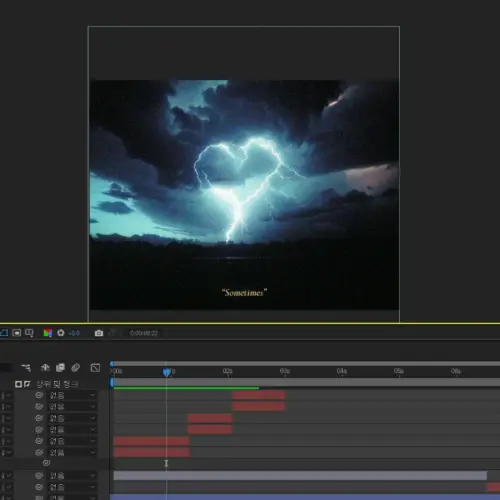Take a snapshot with the camera icon

click(x=99, y=333)
